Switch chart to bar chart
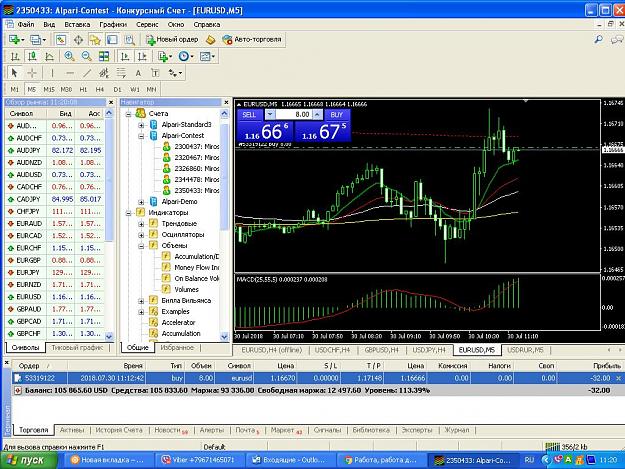This screenshot has width=625, height=469. [x=15, y=56]
